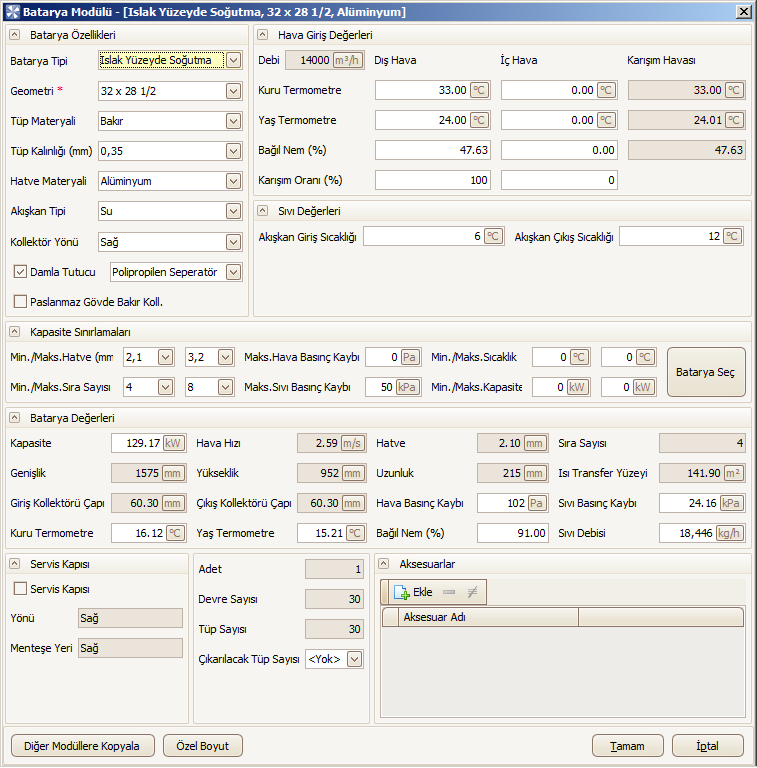Open the Kollektör Yönü dropdown
The width and height of the screenshot is (757, 768).
click(x=234, y=242)
